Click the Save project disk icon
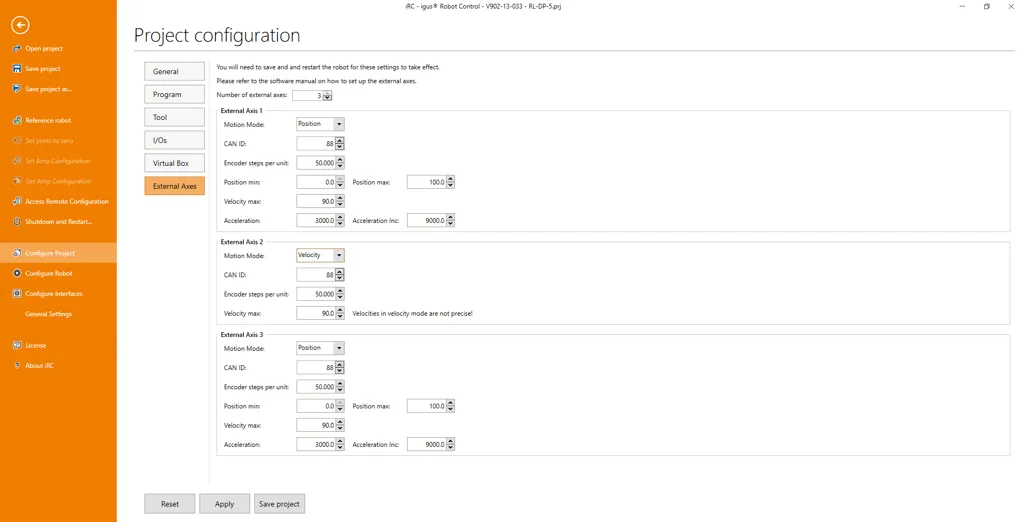The width and height of the screenshot is (1022, 522). 17,69
